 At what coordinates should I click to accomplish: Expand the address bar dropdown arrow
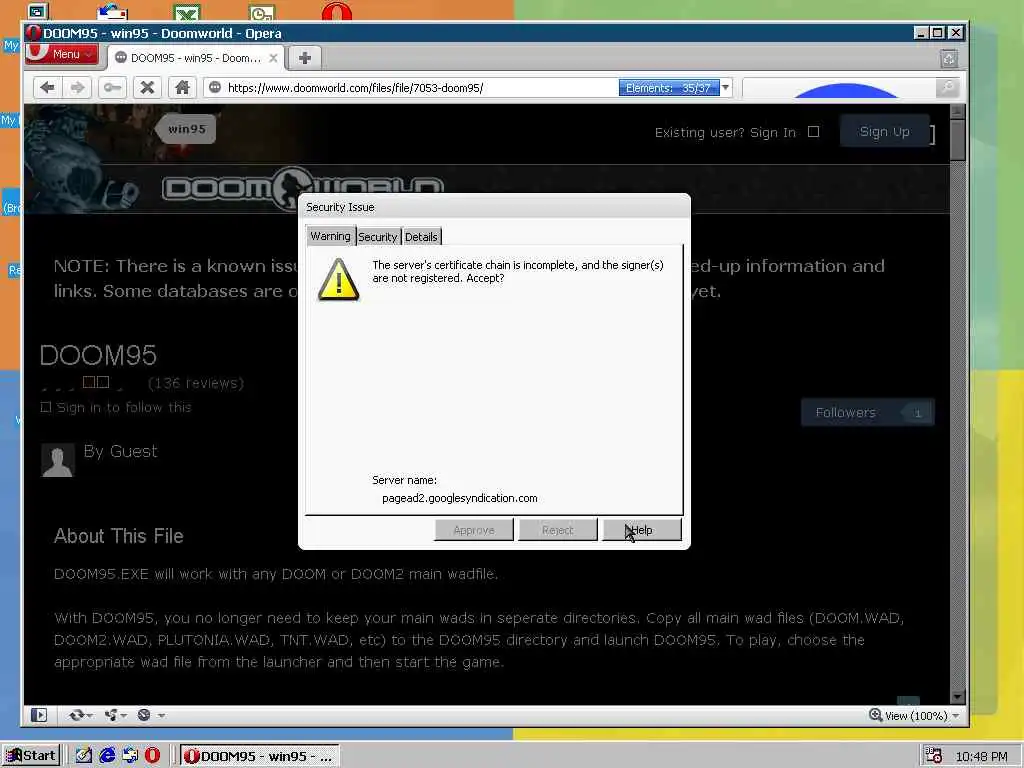(726, 88)
